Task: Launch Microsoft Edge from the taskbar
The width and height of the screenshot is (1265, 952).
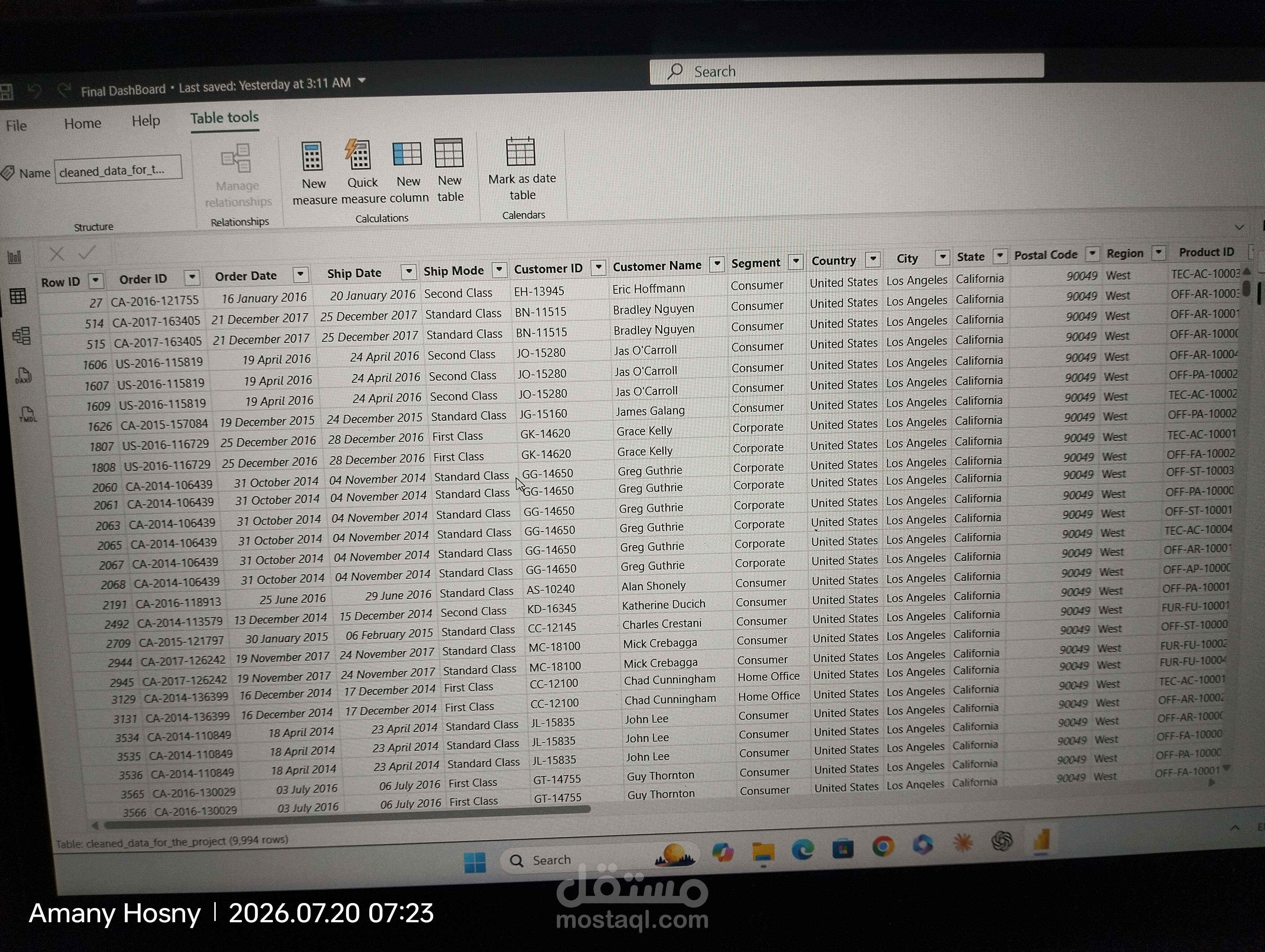Action: (x=802, y=850)
